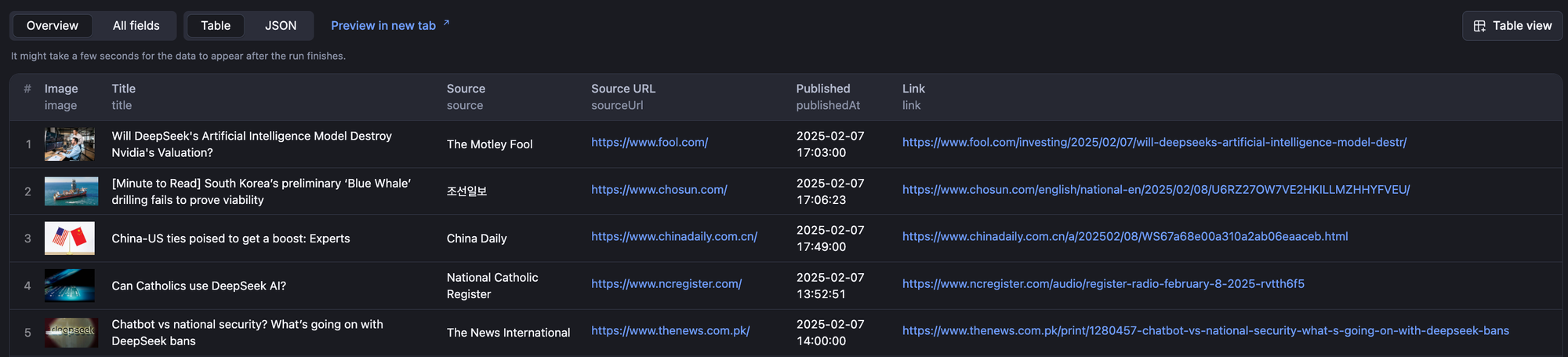Image resolution: width=1568 pixels, height=357 pixels.
Task: Open https://www.chinadaily.com.cn/ source URL
Action: (x=674, y=236)
